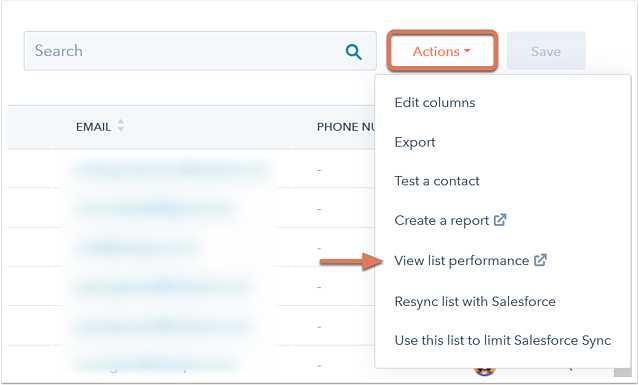
Task: Click the EMAIL column header
Action: 93,127
